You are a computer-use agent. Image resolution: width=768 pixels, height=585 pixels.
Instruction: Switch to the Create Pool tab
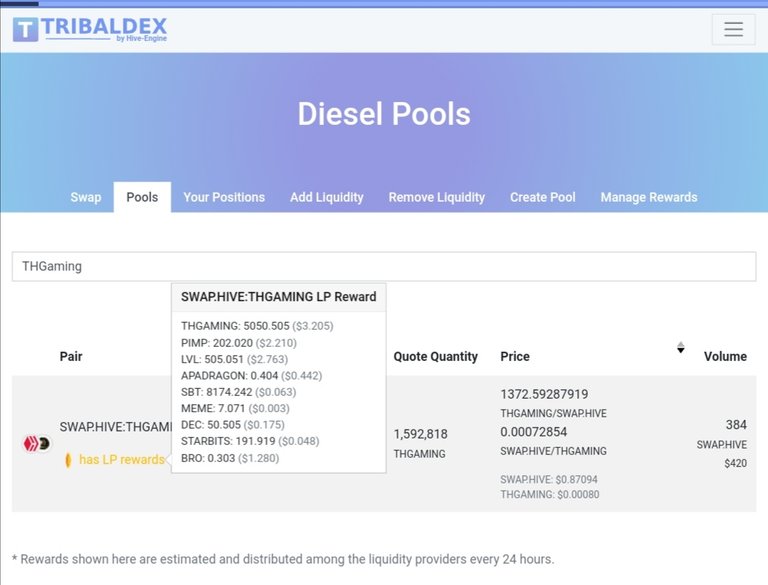[543, 197]
